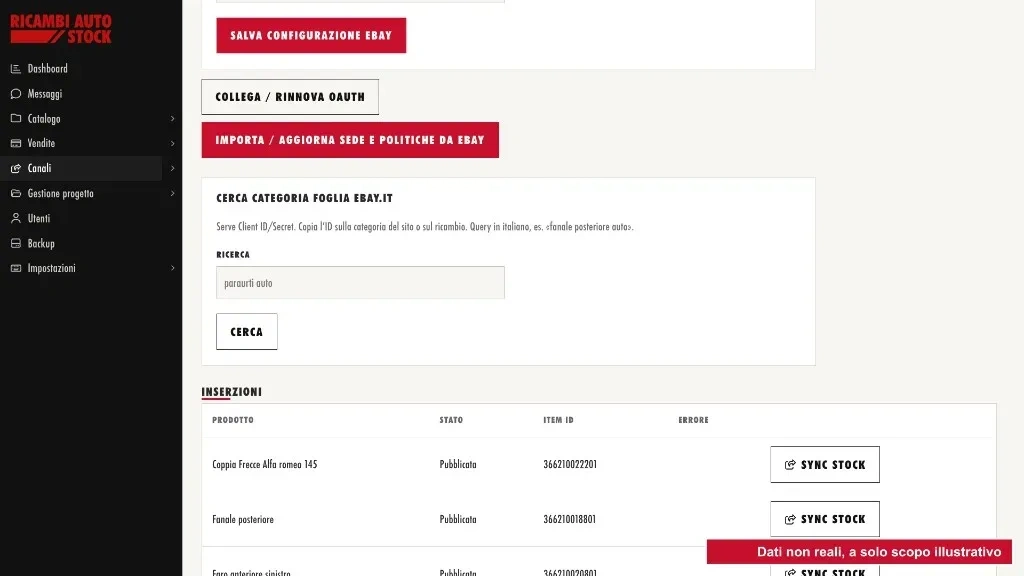
Task: Click Collega / Rinnova OAuth button
Action: (290, 97)
